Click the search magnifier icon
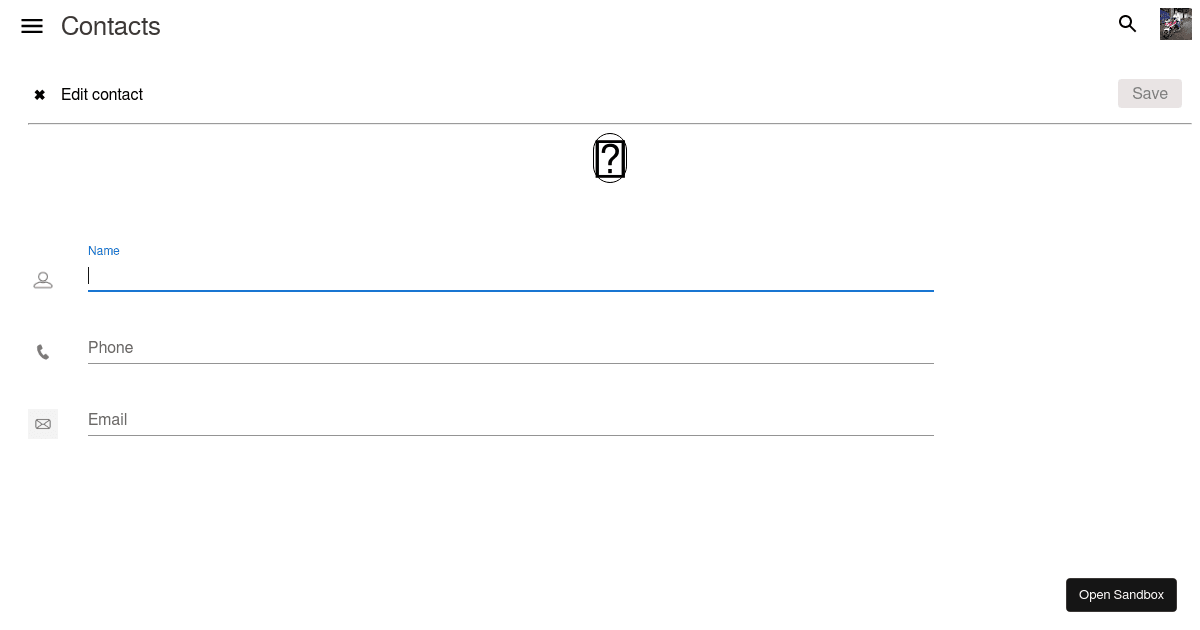 tap(1127, 23)
